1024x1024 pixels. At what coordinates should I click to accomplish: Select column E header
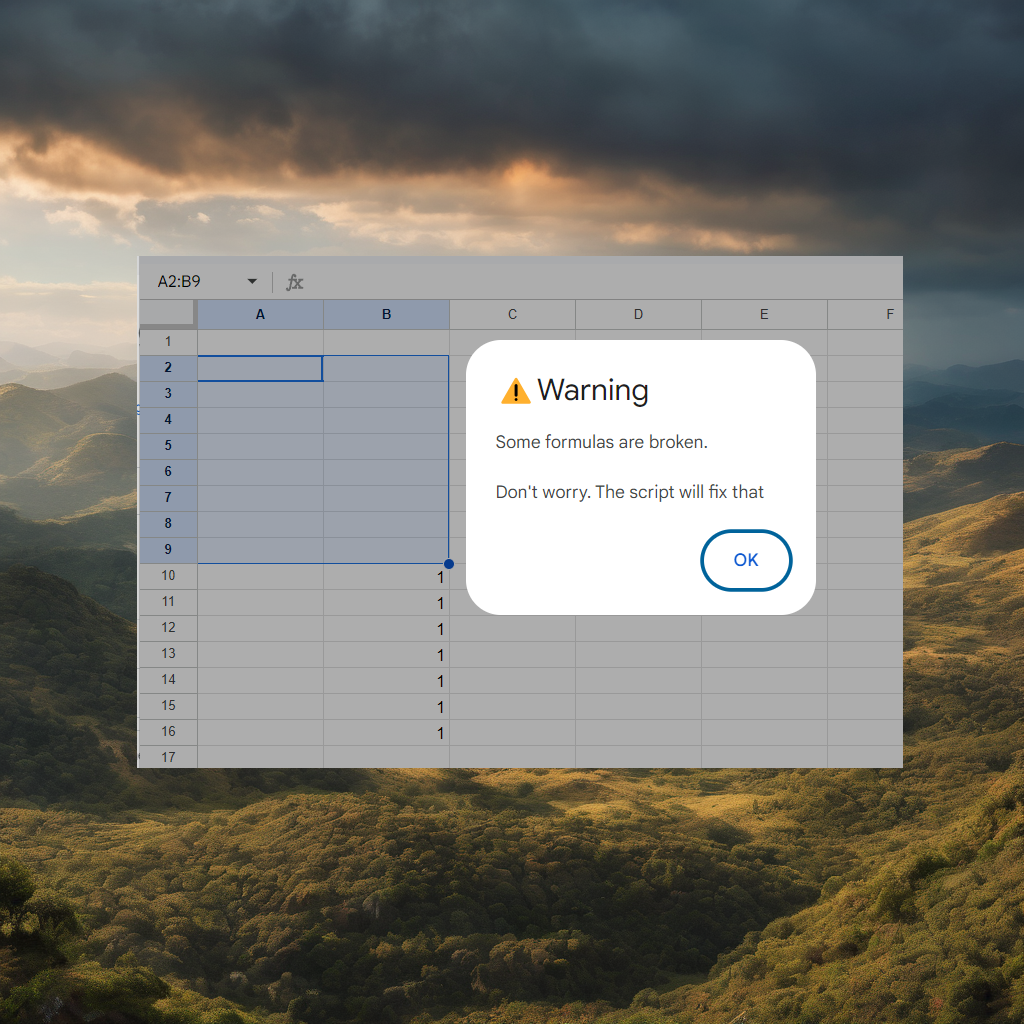pyautogui.click(x=764, y=315)
